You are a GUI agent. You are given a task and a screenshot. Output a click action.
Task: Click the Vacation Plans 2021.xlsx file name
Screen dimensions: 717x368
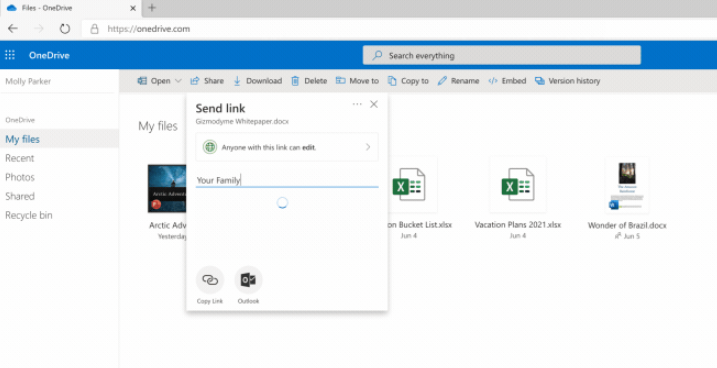coord(518,225)
